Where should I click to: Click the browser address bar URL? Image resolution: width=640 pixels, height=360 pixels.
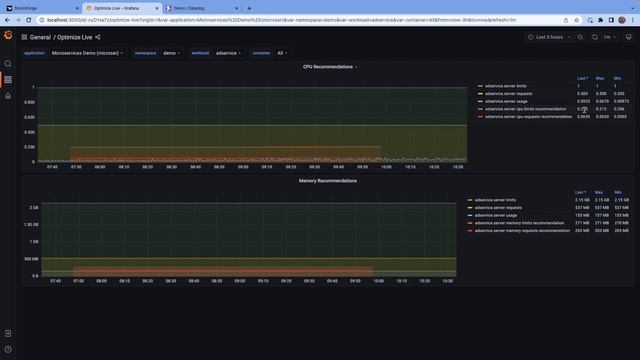pos(281,20)
